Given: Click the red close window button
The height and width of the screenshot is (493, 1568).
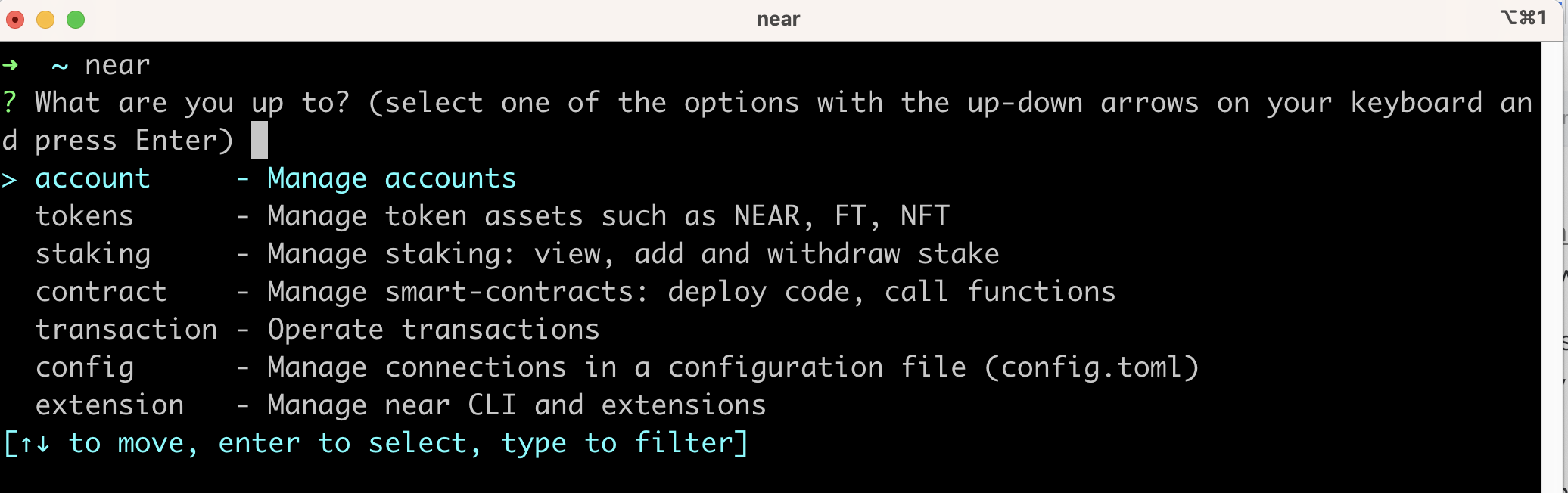Looking at the screenshot, I should (x=15, y=20).
